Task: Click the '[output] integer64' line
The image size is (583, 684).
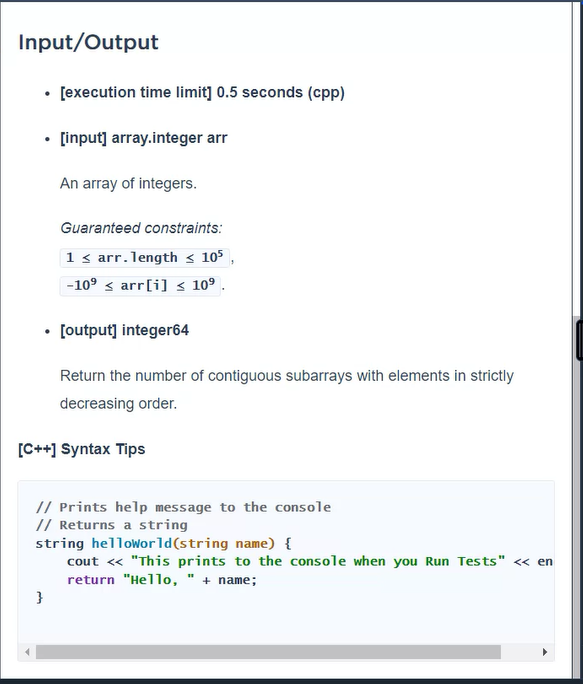Action: (x=125, y=330)
